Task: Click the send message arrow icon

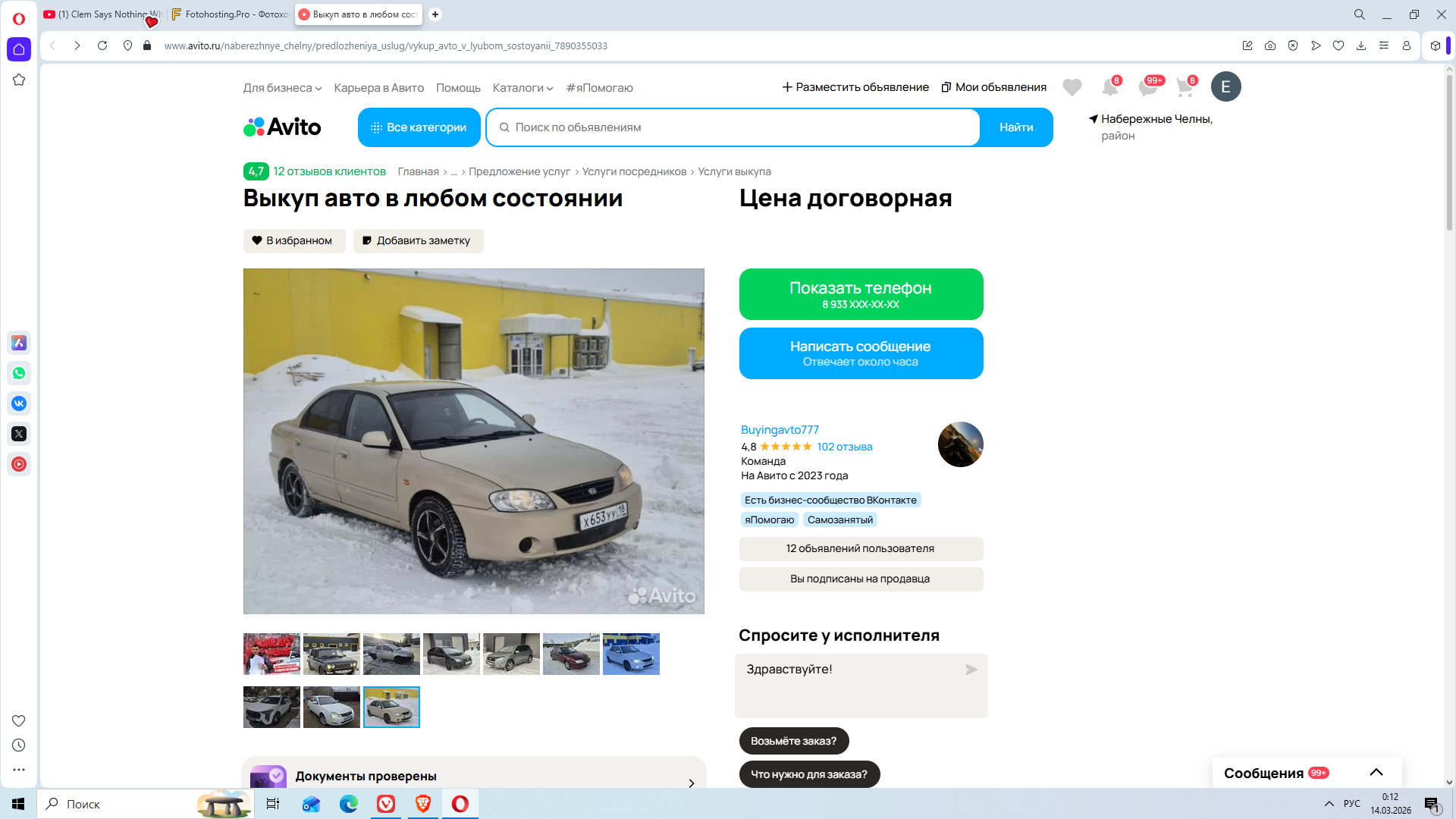Action: [x=971, y=670]
